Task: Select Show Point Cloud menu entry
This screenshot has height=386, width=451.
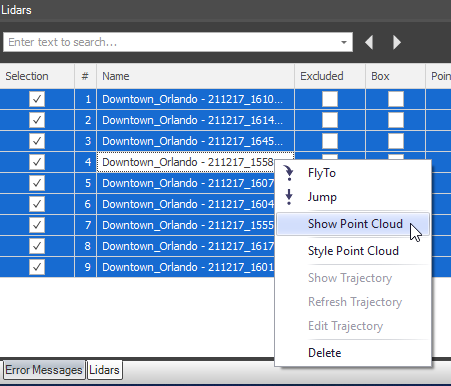Action: coord(353,224)
